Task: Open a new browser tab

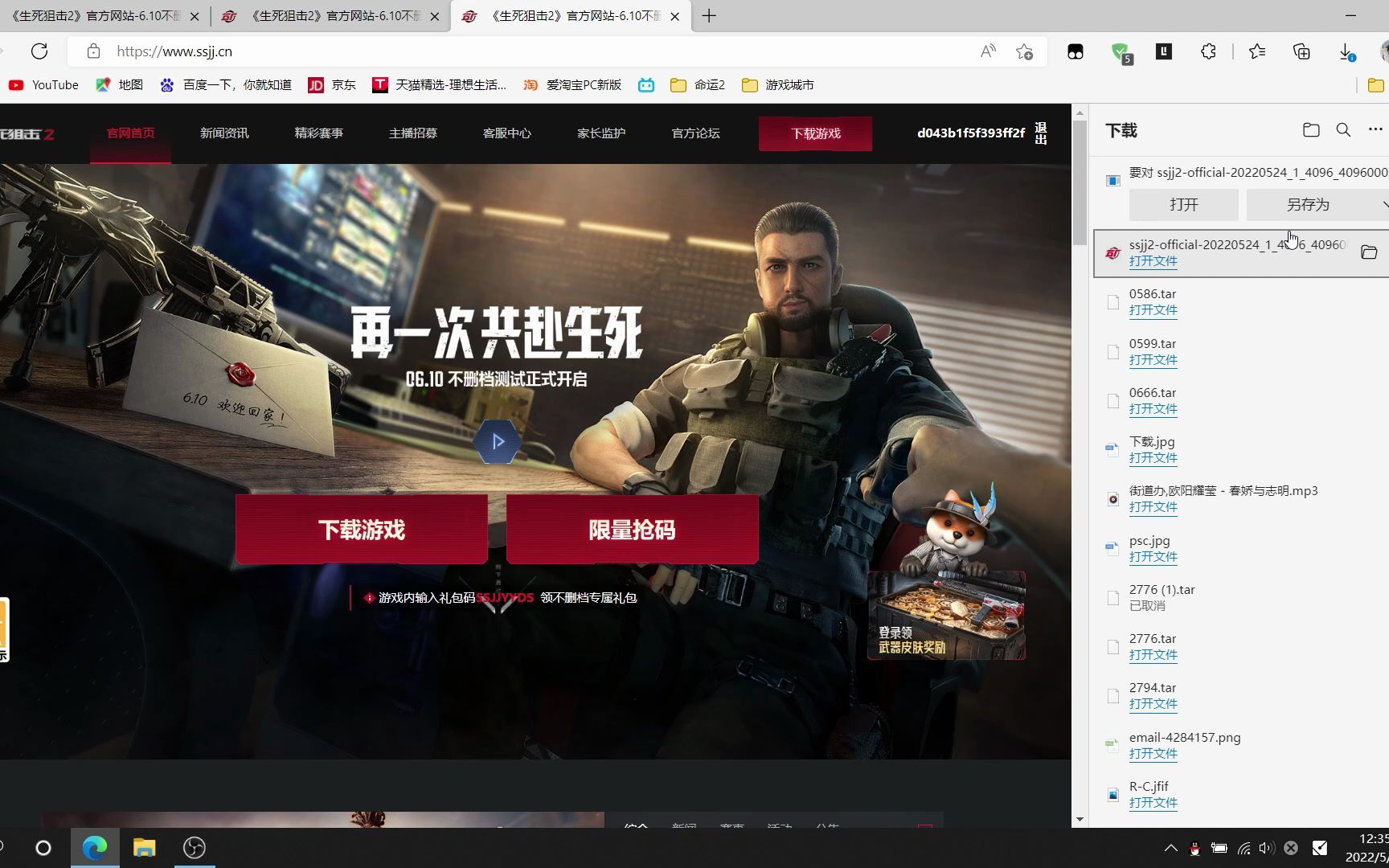Action: (708, 16)
